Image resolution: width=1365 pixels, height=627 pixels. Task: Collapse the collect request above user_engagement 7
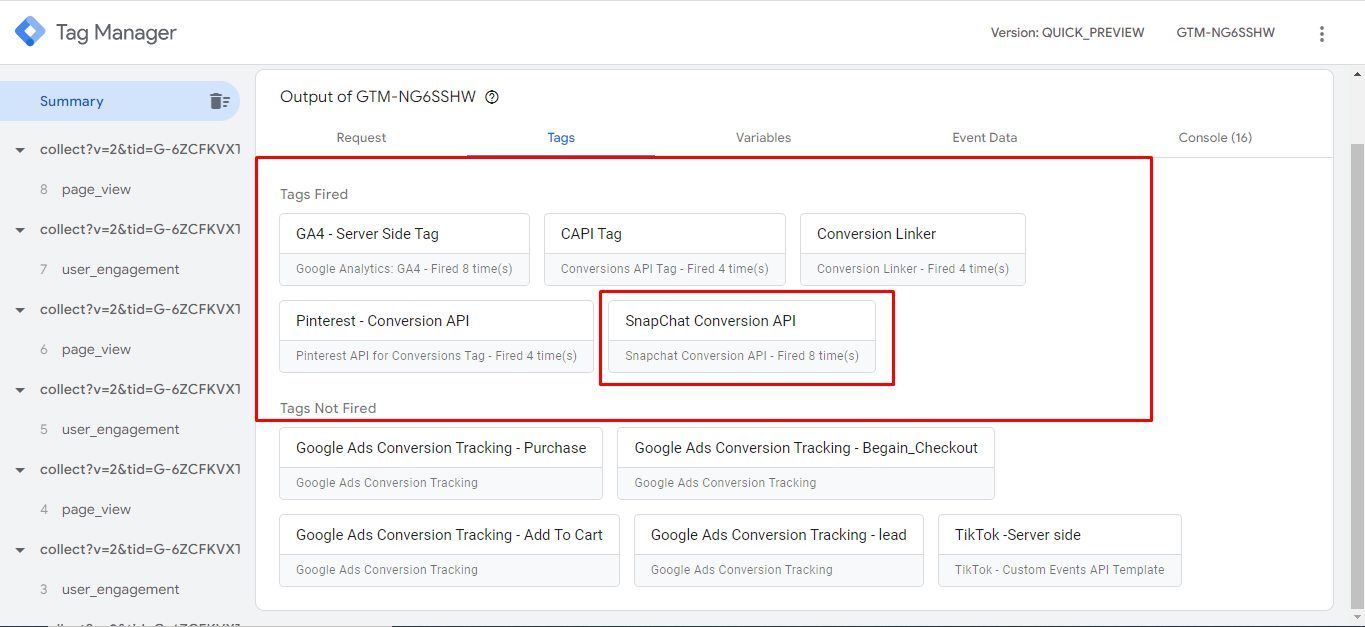tap(19, 230)
